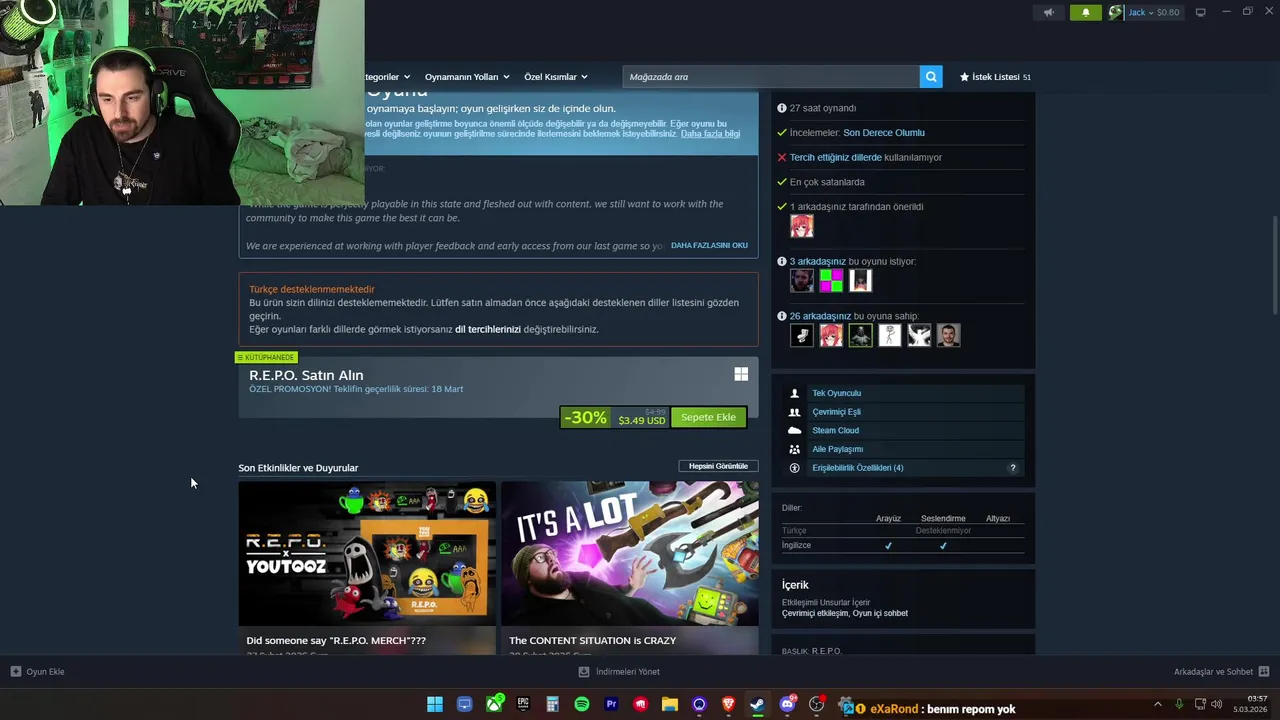Viewport: 1280px width, 720px height.
Task: Open IT'S A LOT announcement thumbnail
Action: tap(630, 553)
